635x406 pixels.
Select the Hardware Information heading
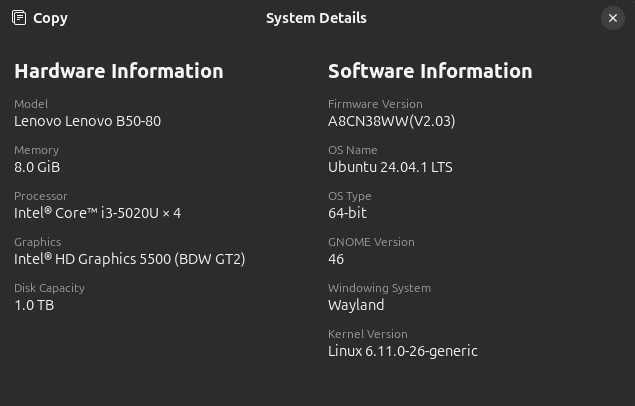tap(119, 71)
